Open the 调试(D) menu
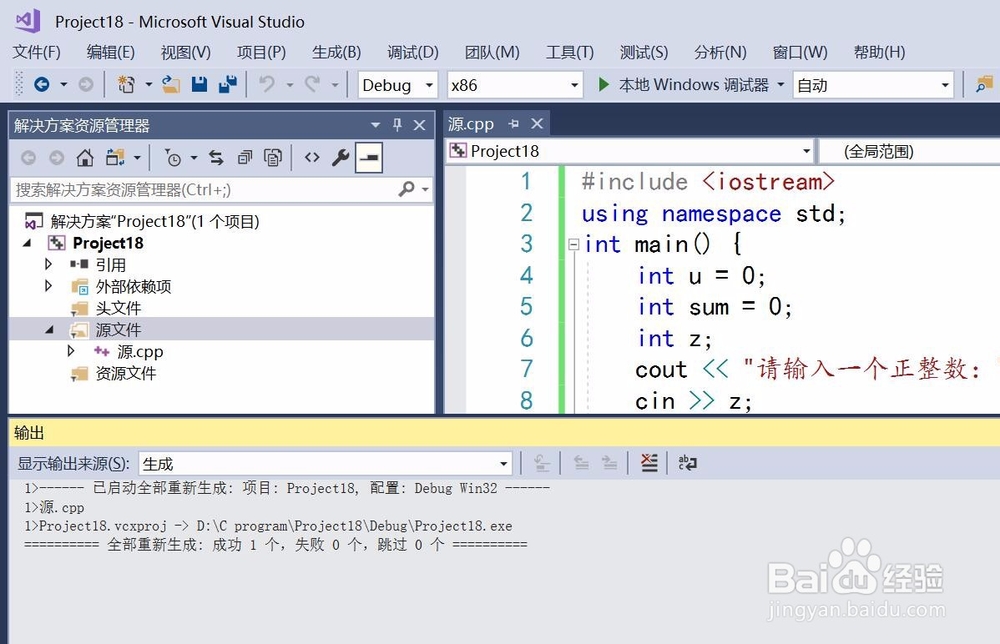Image resolution: width=1000 pixels, height=644 pixels. tap(413, 52)
